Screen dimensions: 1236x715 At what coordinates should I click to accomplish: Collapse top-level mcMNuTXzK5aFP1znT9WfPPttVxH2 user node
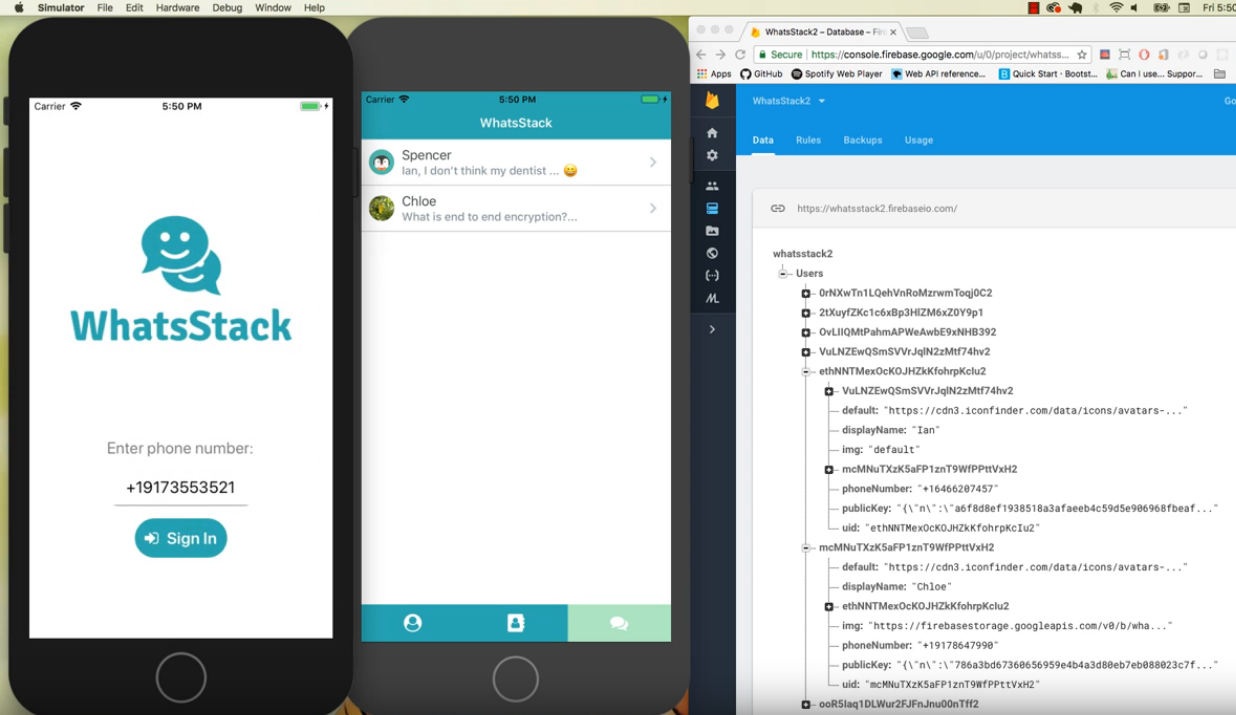[806, 548]
